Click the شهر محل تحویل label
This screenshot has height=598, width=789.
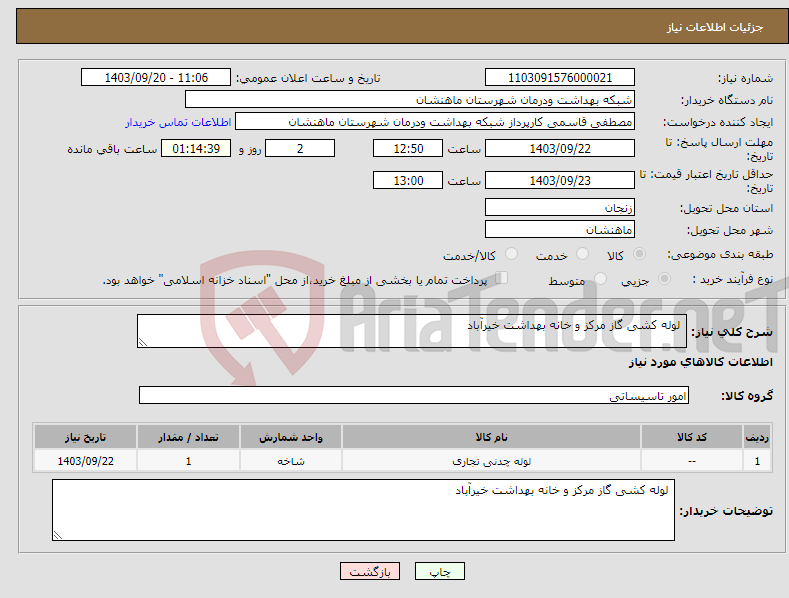730,231
